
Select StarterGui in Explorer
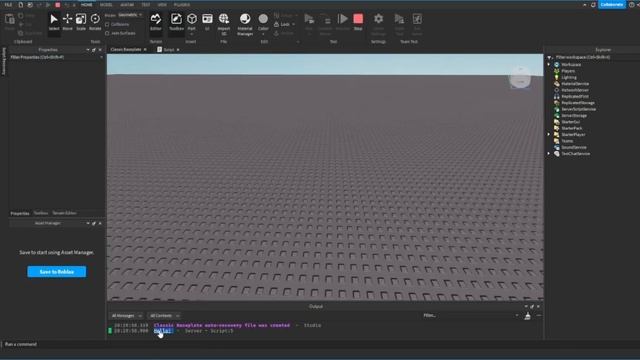570,122
